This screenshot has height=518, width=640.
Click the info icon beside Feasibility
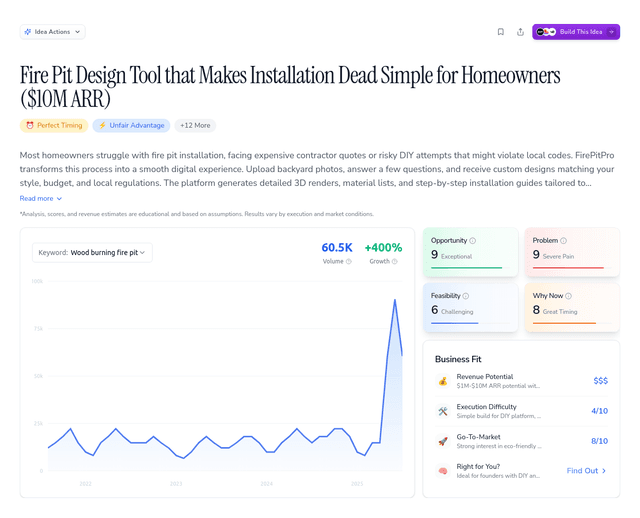pyautogui.click(x=466, y=296)
